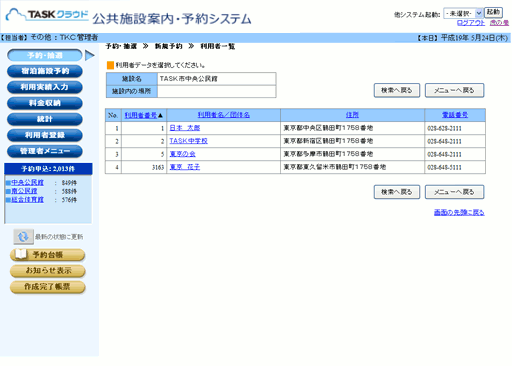Select user TASK中学校
This screenshot has width=512, height=366.
[x=189, y=141]
